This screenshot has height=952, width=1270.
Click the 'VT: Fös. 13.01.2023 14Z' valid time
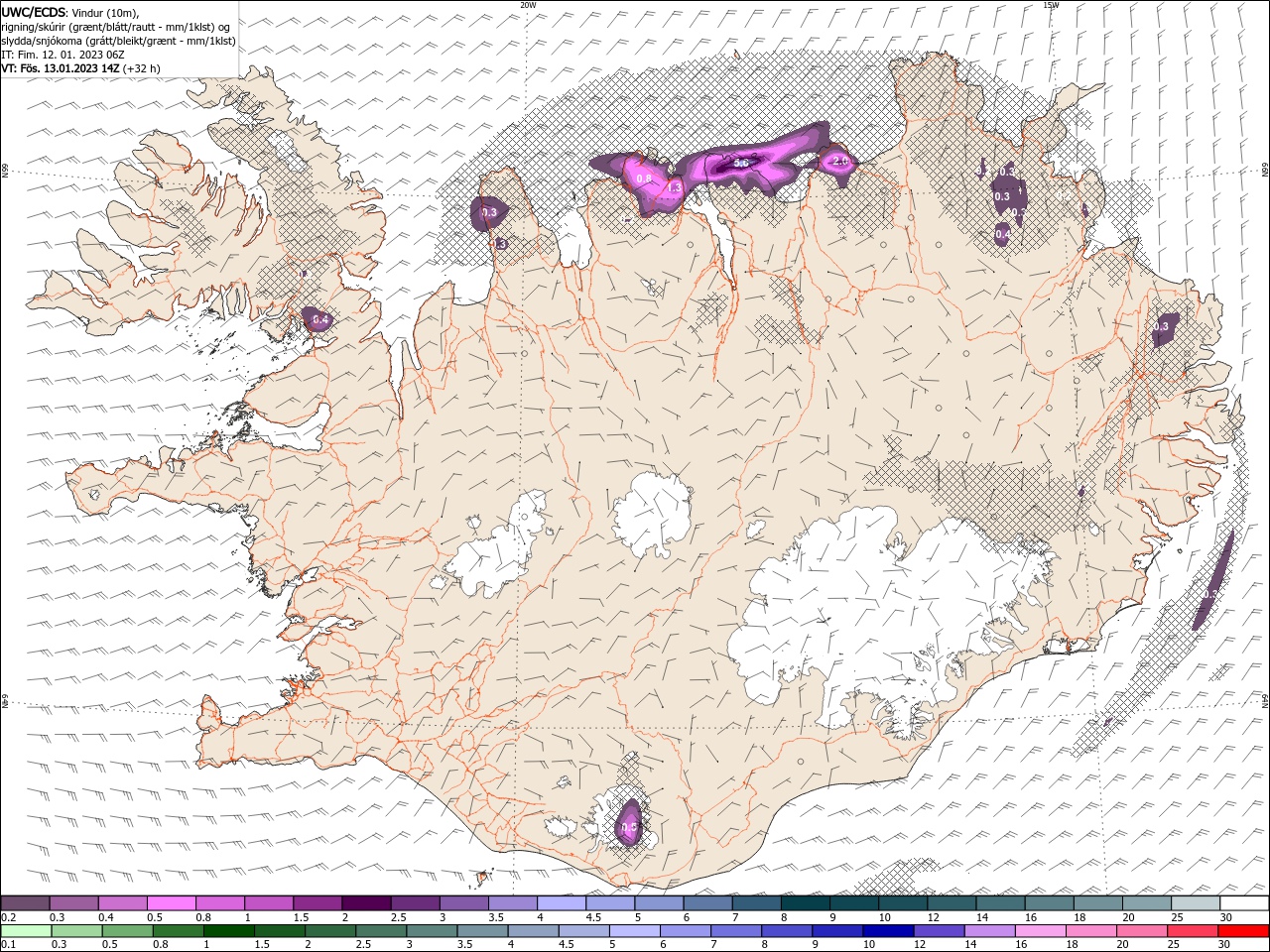click(61, 68)
